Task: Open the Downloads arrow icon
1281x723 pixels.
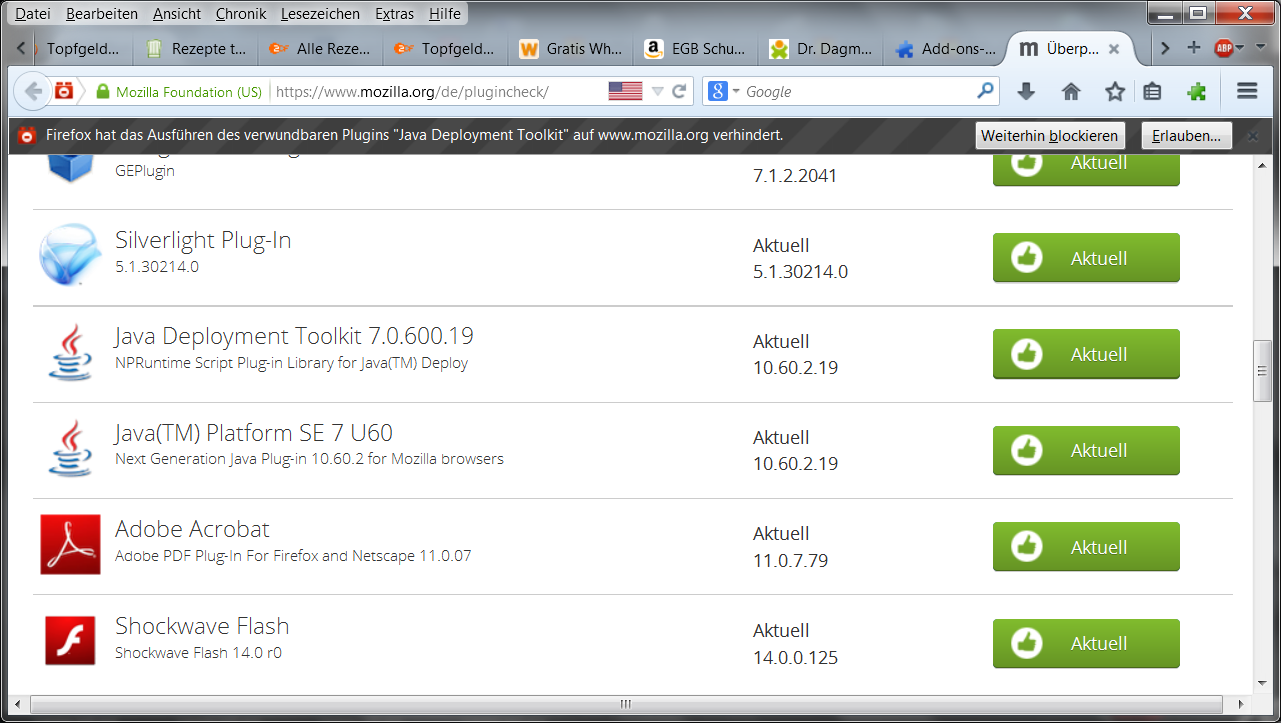Action: pyautogui.click(x=1026, y=91)
